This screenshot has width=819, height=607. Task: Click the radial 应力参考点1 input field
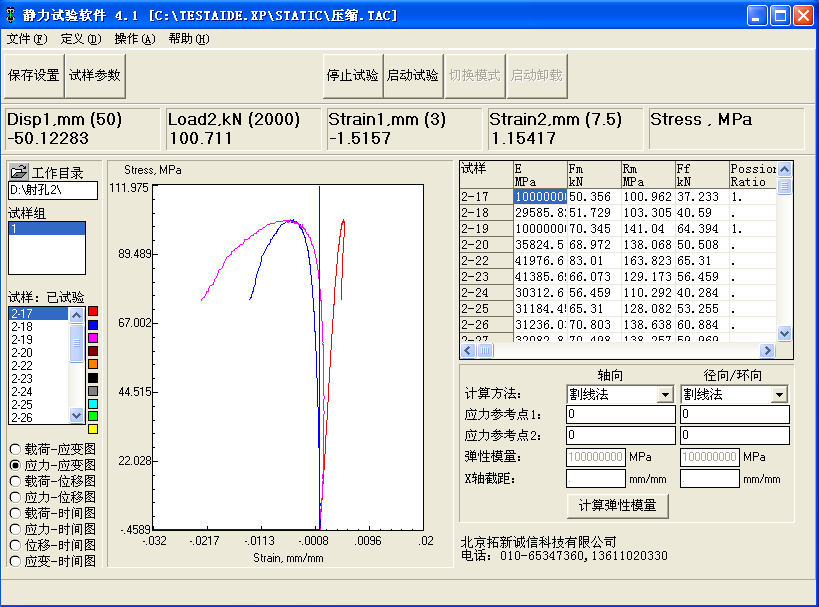tap(734, 415)
